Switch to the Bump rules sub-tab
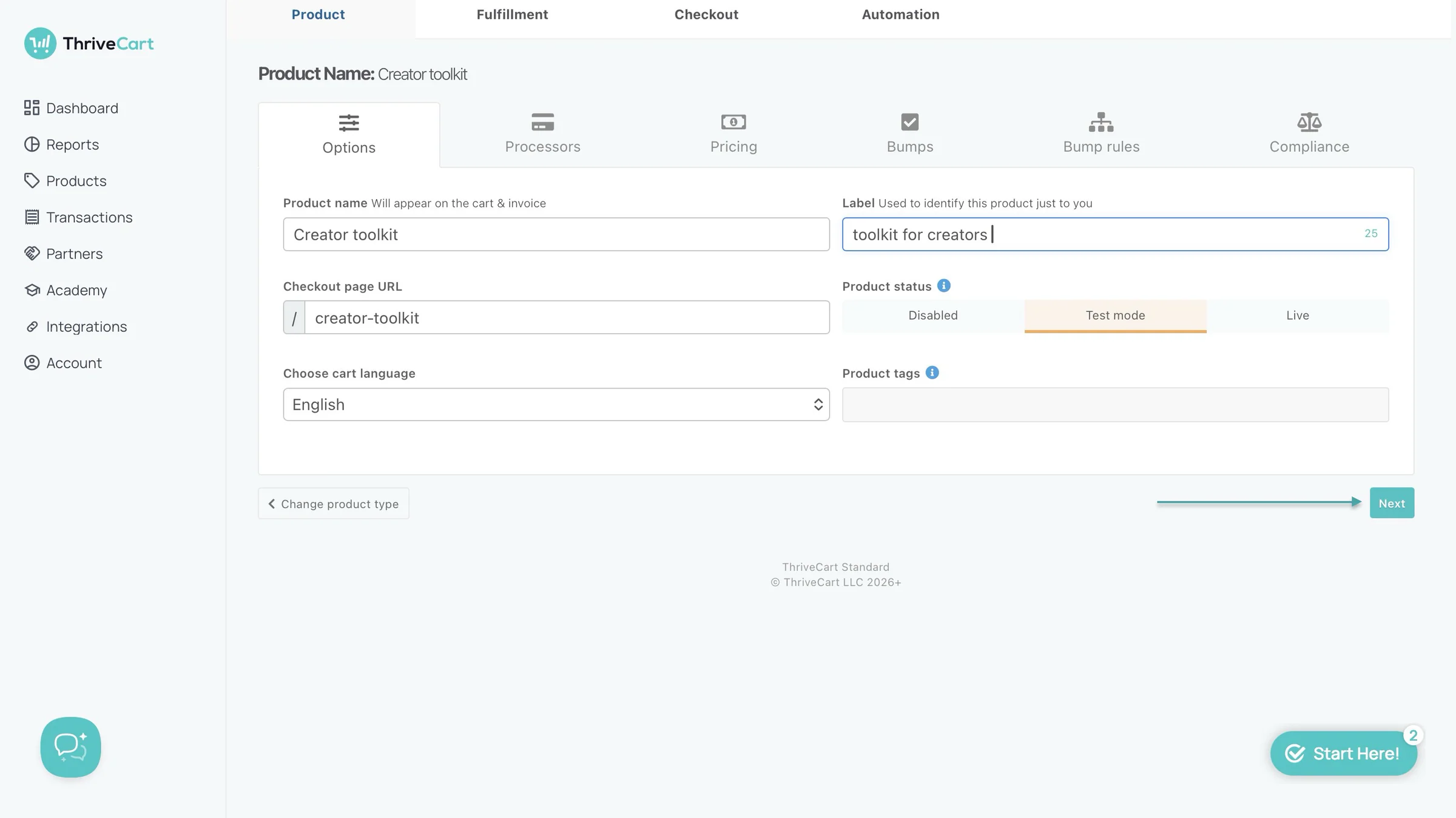 [1101, 134]
